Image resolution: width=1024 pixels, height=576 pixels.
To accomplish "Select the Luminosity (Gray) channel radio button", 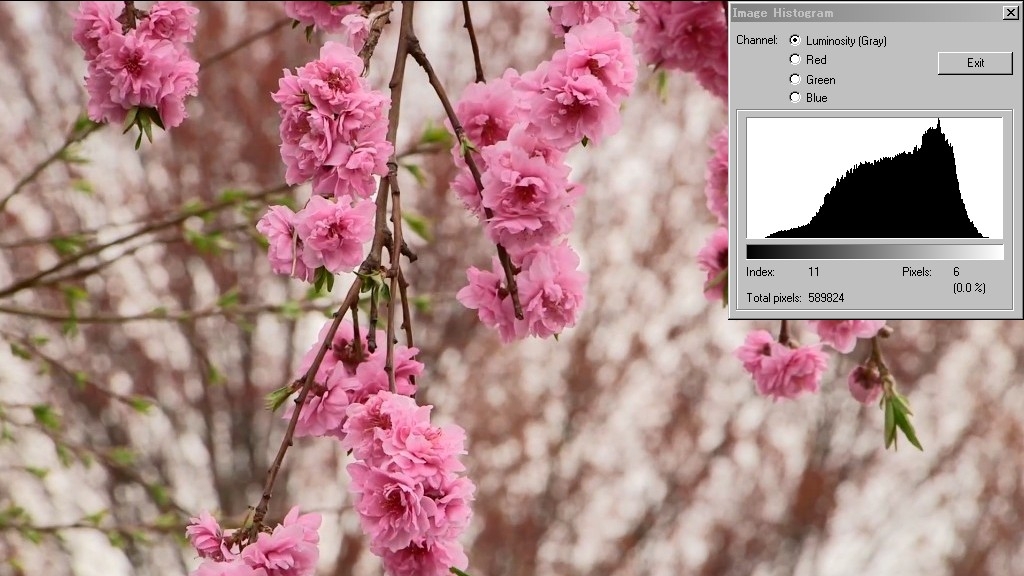I will (795, 40).
